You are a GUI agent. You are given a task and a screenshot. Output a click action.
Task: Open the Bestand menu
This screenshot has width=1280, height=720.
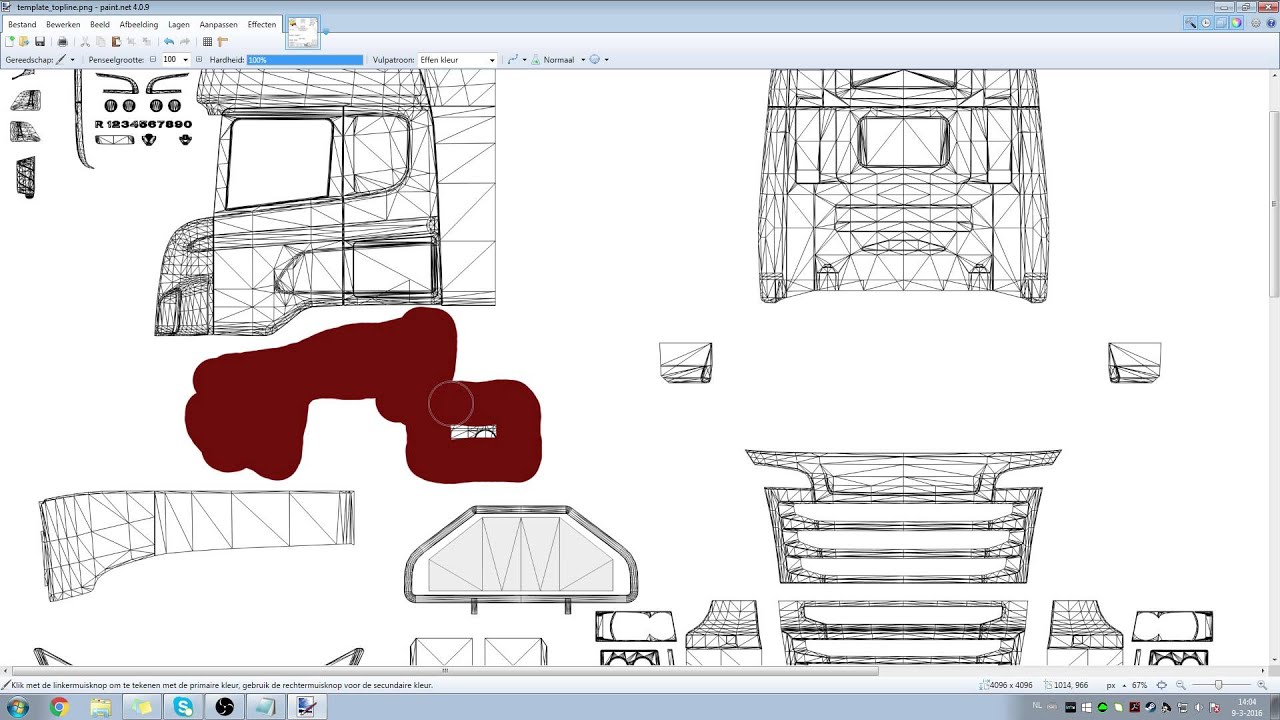[22, 24]
